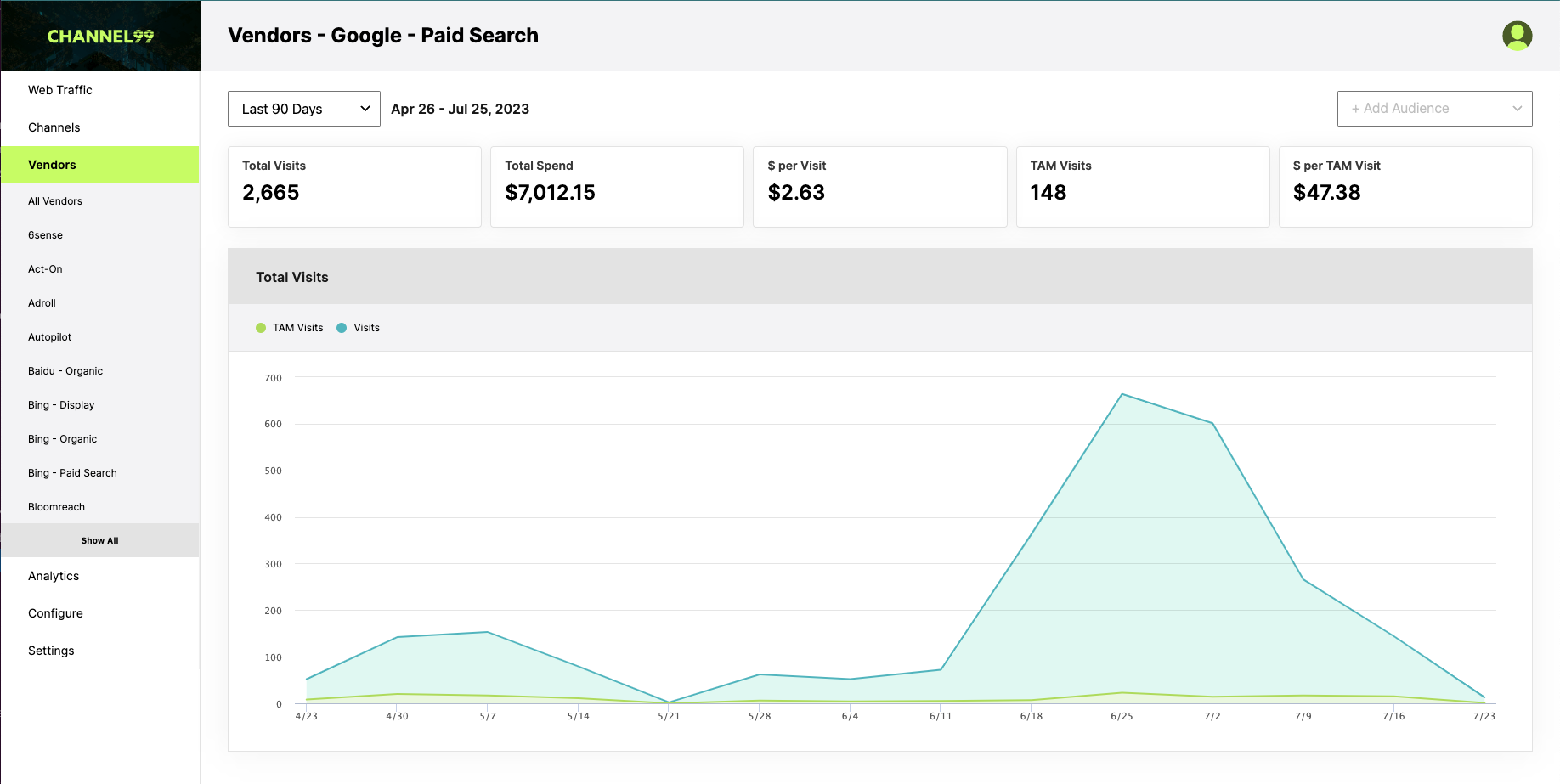The width and height of the screenshot is (1560, 784).
Task: Click the 5/7 point on Visits line
Action: click(x=487, y=632)
